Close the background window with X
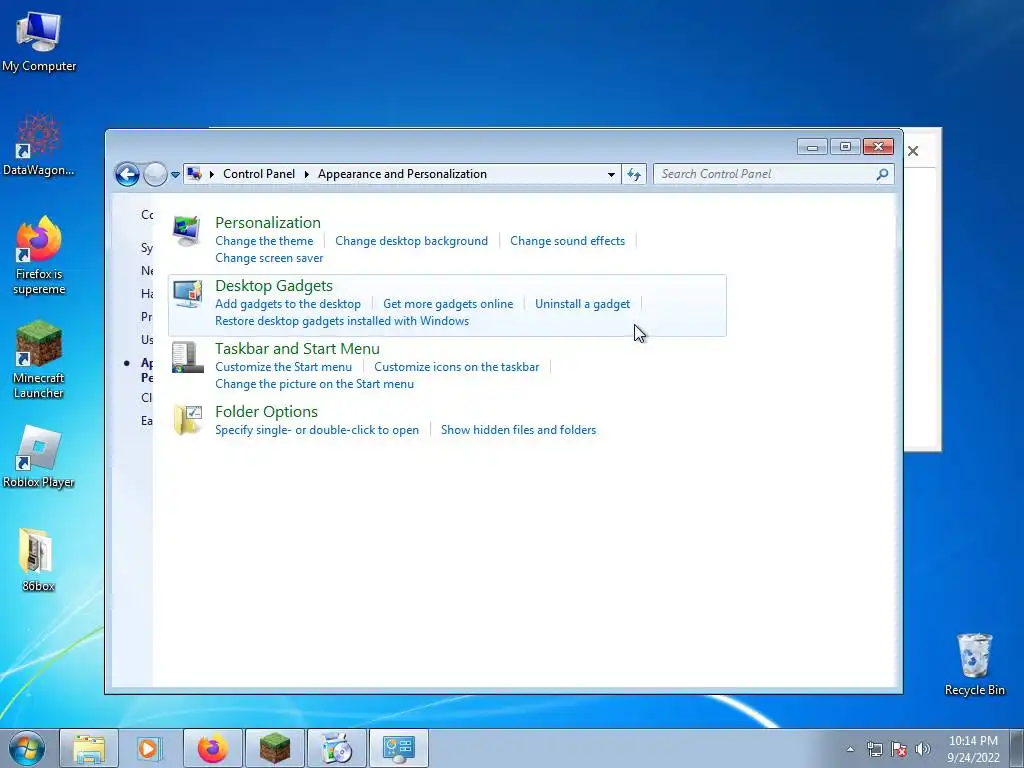The width and height of the screenshot is (1024, 768). (x=913, y=152)
